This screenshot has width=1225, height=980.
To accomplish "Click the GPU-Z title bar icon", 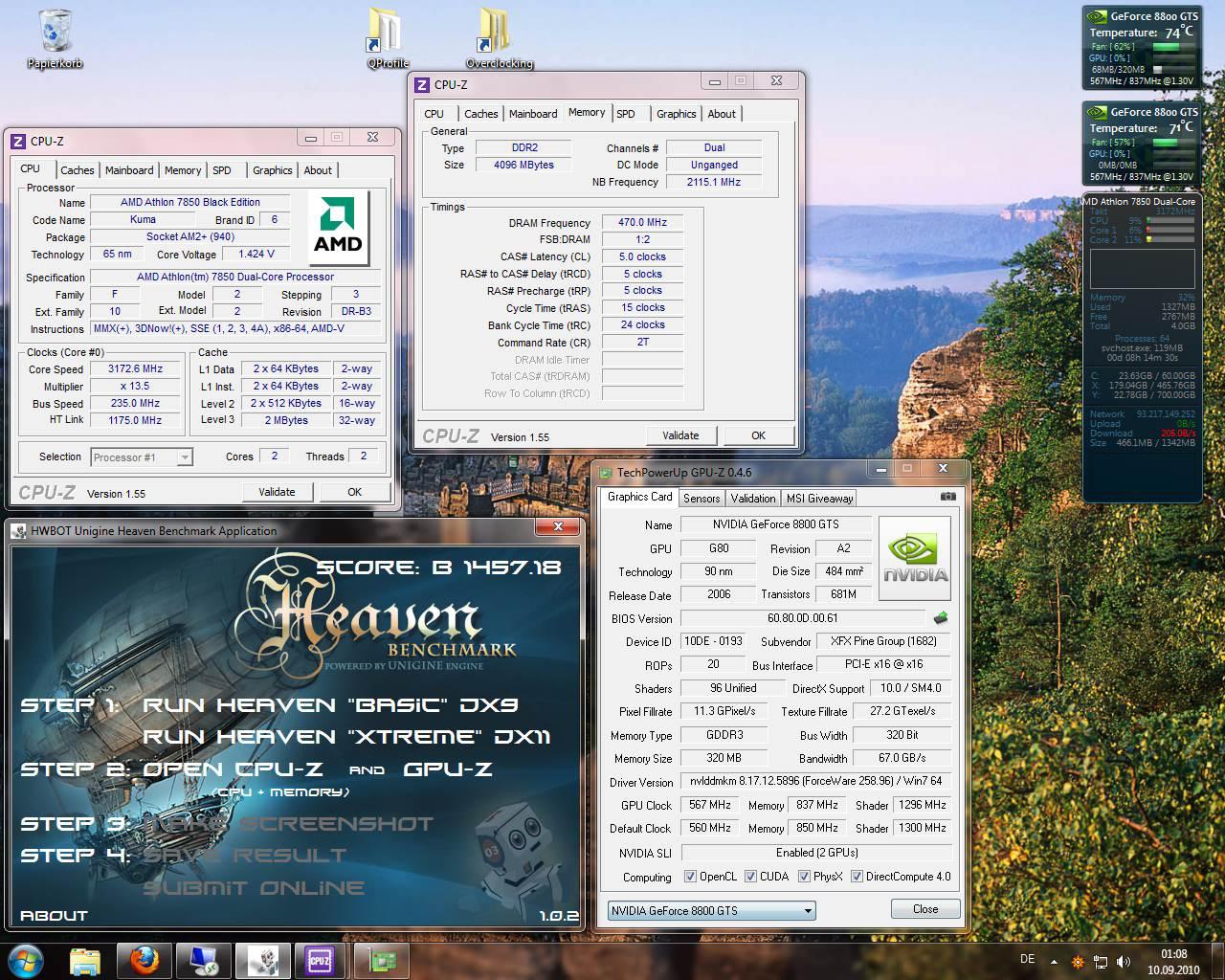I will (x=605, y=472).
